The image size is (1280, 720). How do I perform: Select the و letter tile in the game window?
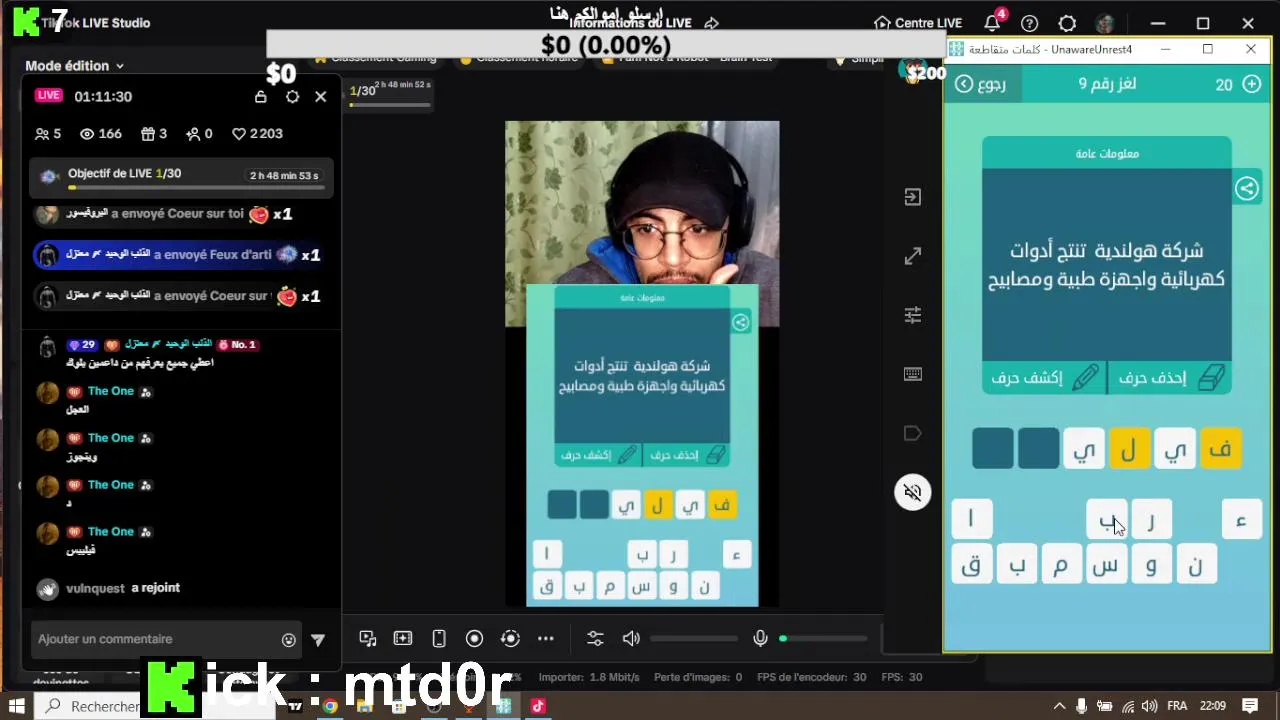[x=1151, y=566]
